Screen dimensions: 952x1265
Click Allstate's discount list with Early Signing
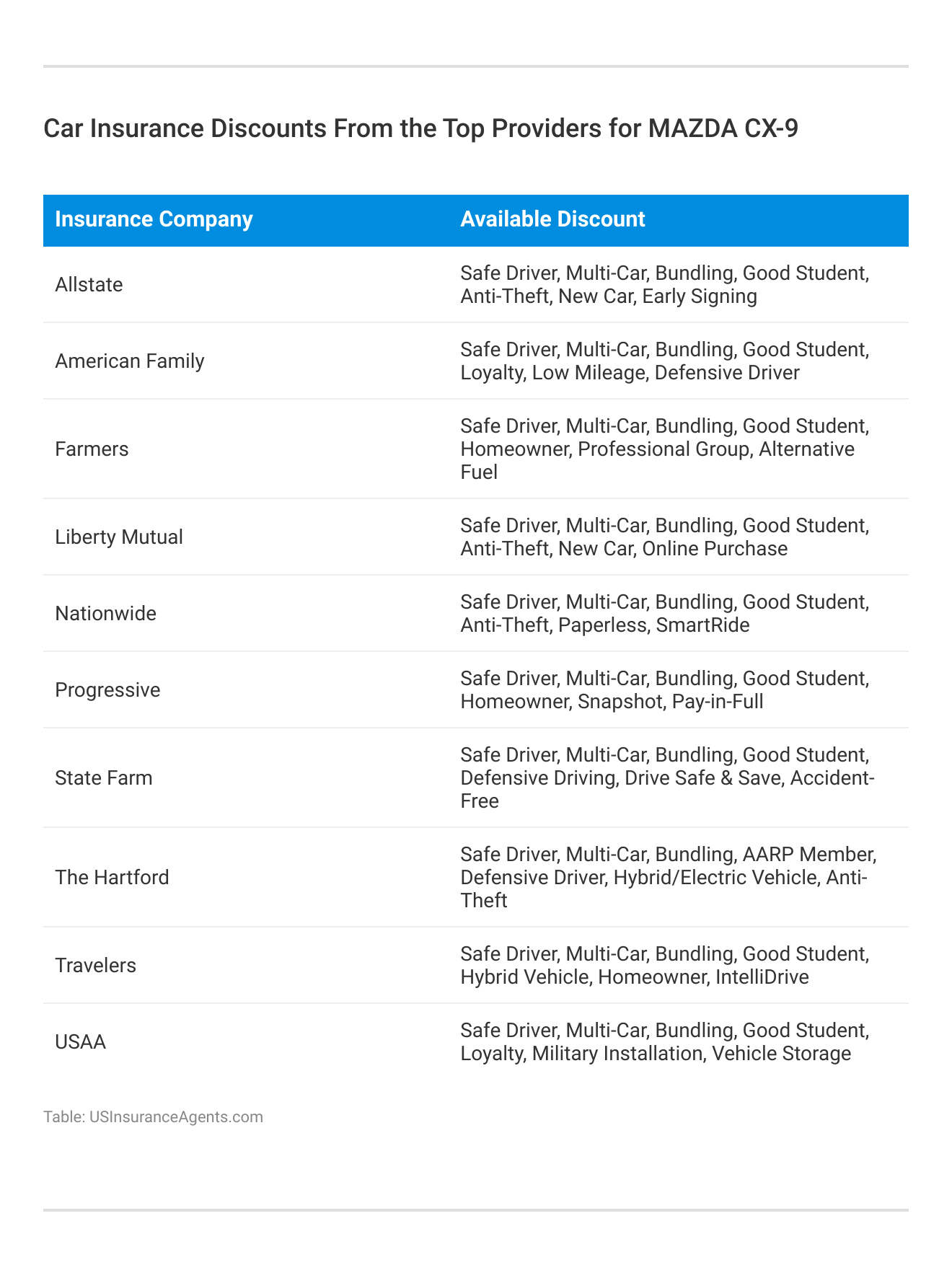coord(664,285)
